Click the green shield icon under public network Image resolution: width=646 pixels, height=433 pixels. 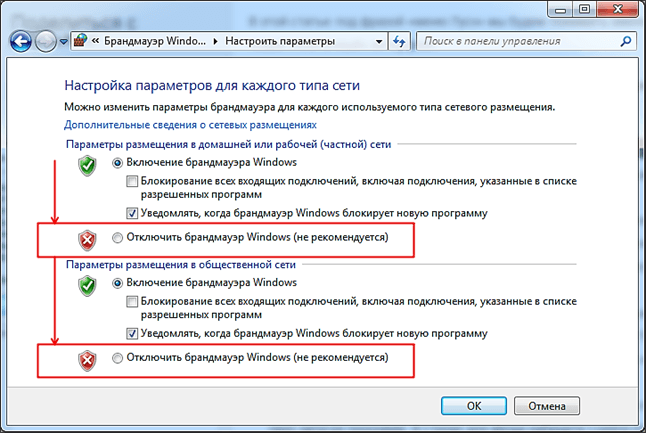(87, 286)
